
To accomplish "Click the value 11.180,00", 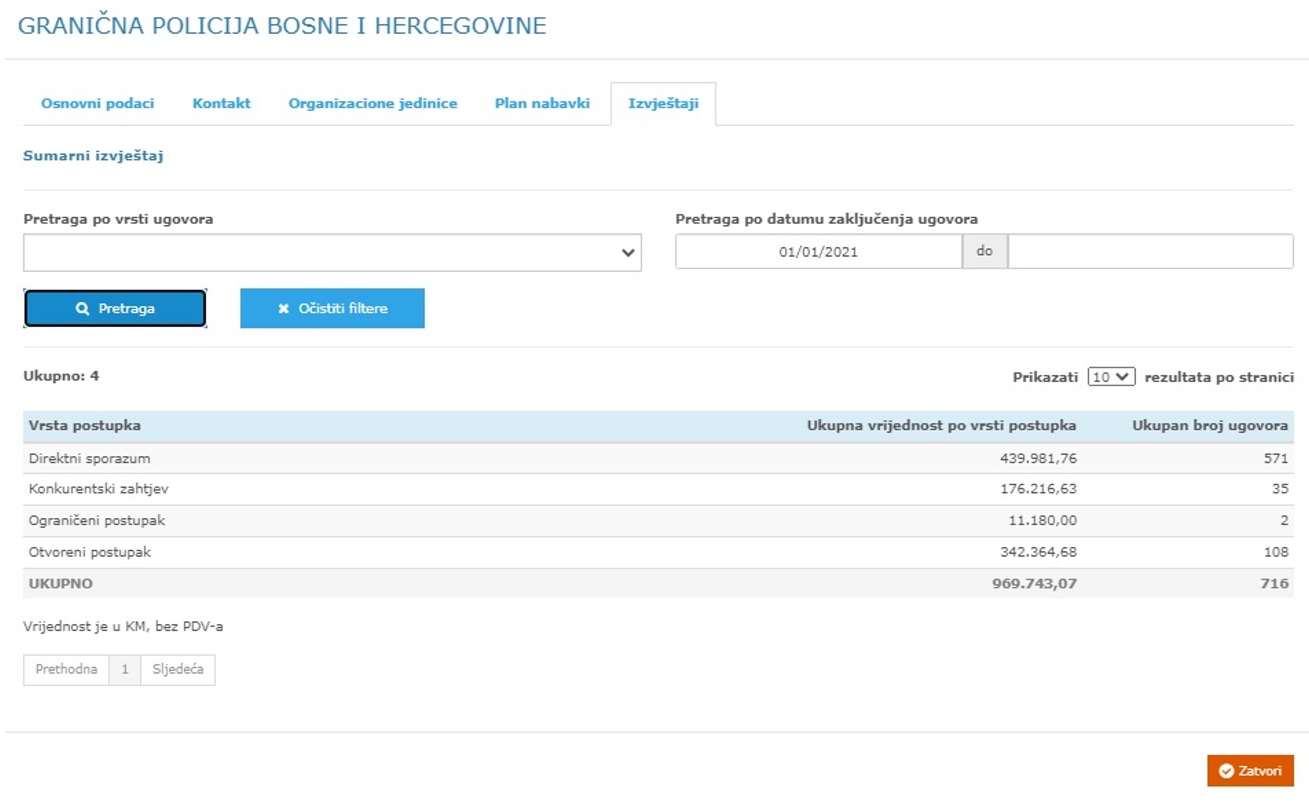I will 1042,521.
